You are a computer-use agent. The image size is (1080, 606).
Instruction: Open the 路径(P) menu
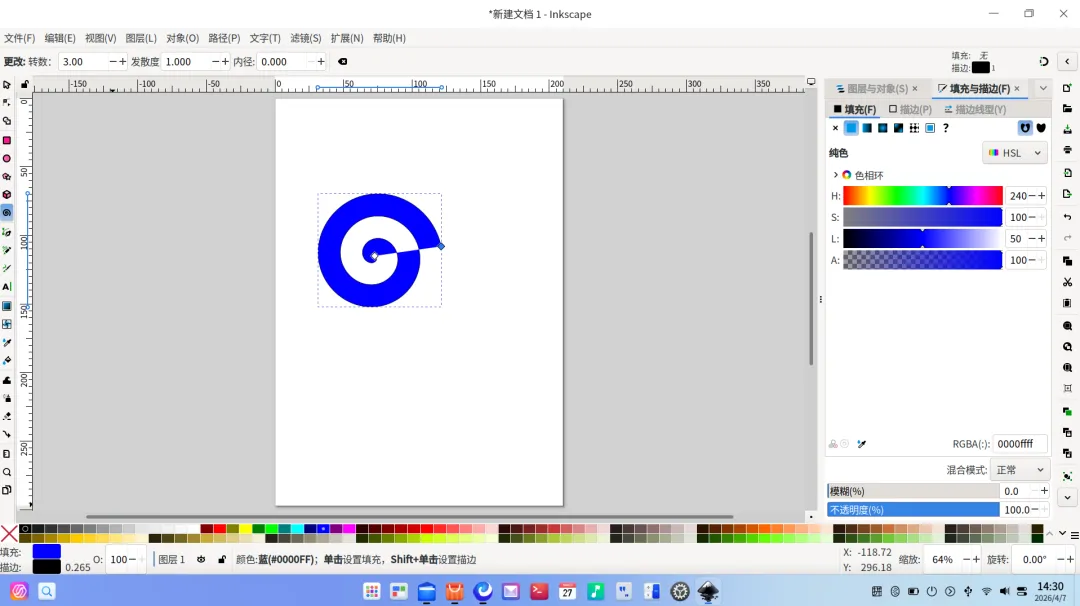[x=225, y=38]
